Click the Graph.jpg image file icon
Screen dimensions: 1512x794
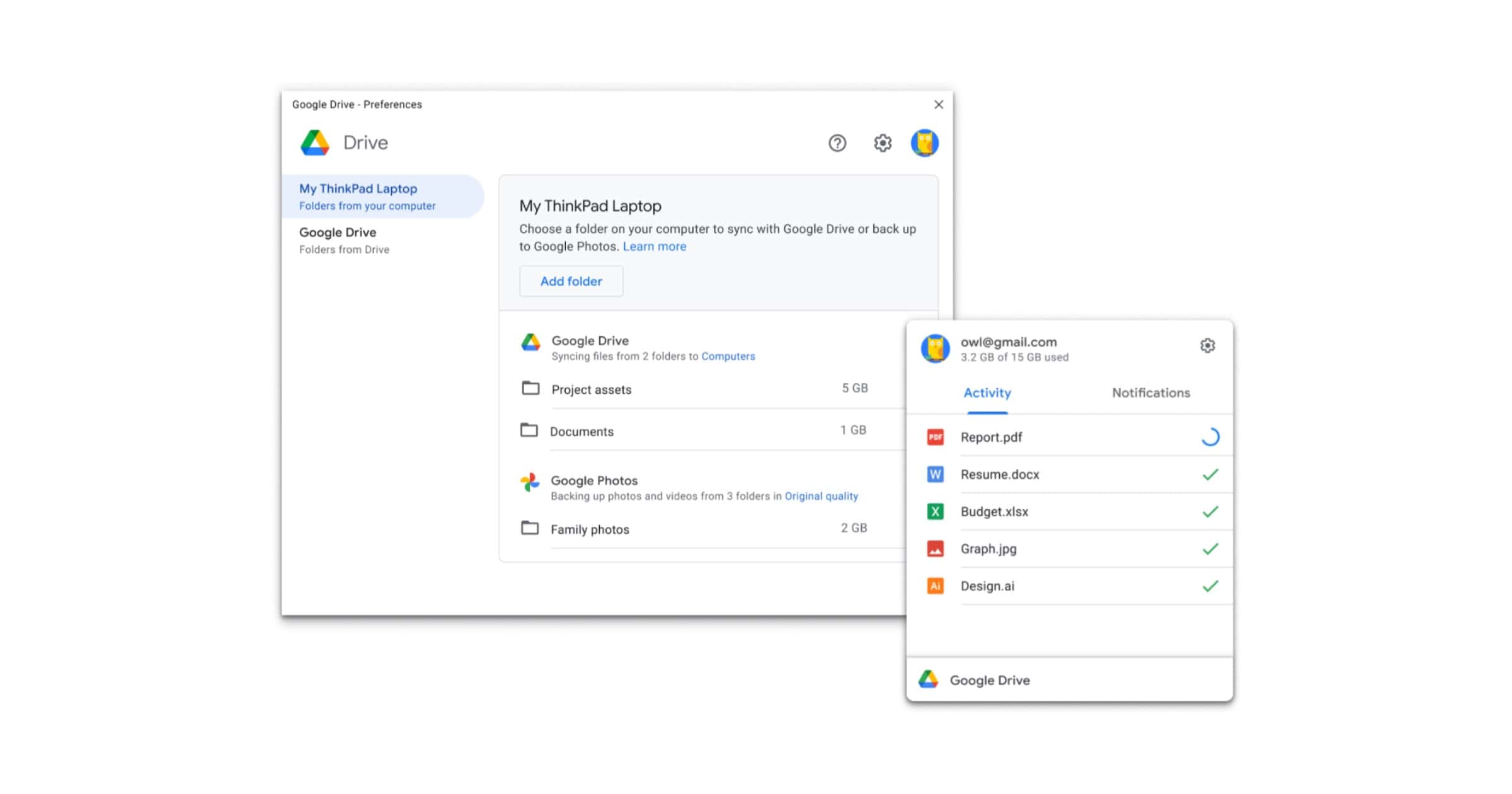[935, 548]
